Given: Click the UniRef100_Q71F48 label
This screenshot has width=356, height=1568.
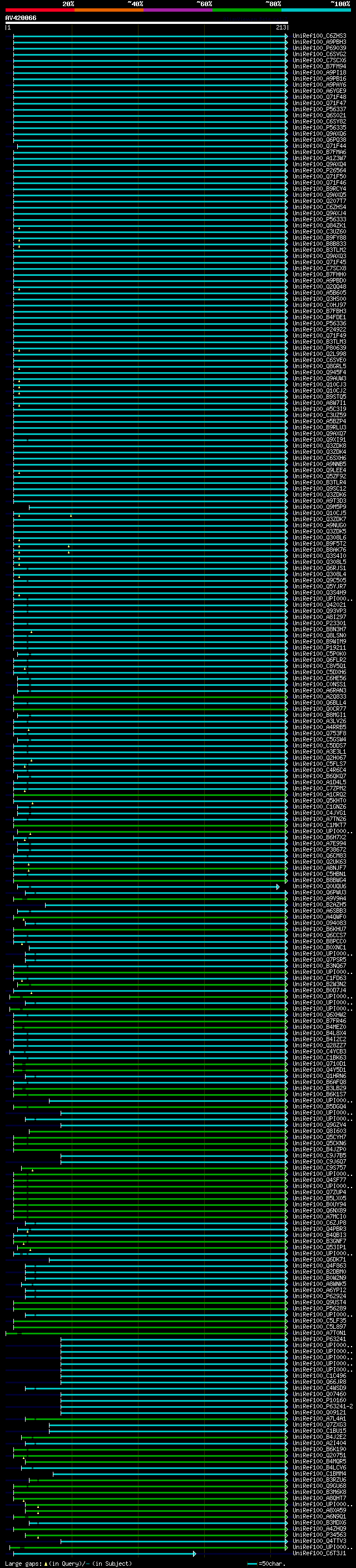Looking at the screenshot, I should coord(319,97).
